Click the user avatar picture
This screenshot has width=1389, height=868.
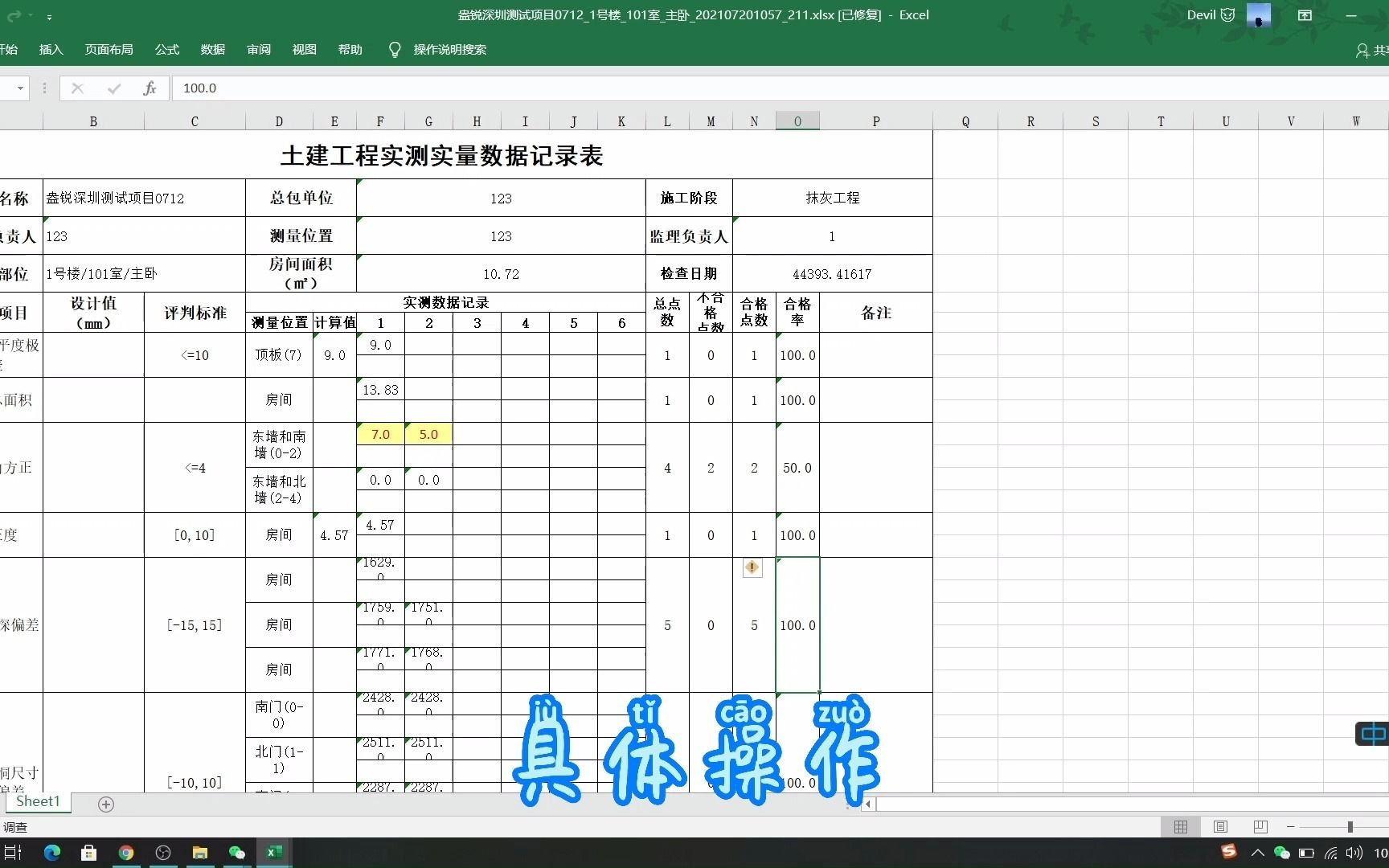pyautogui.click(x=1258, y=15)
